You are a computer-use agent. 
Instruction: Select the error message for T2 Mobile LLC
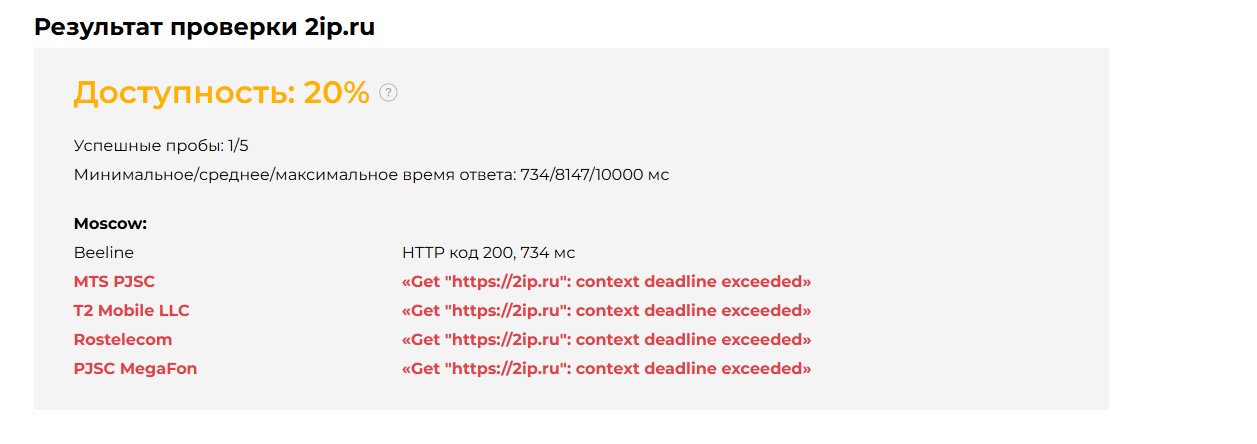(607, 311)
